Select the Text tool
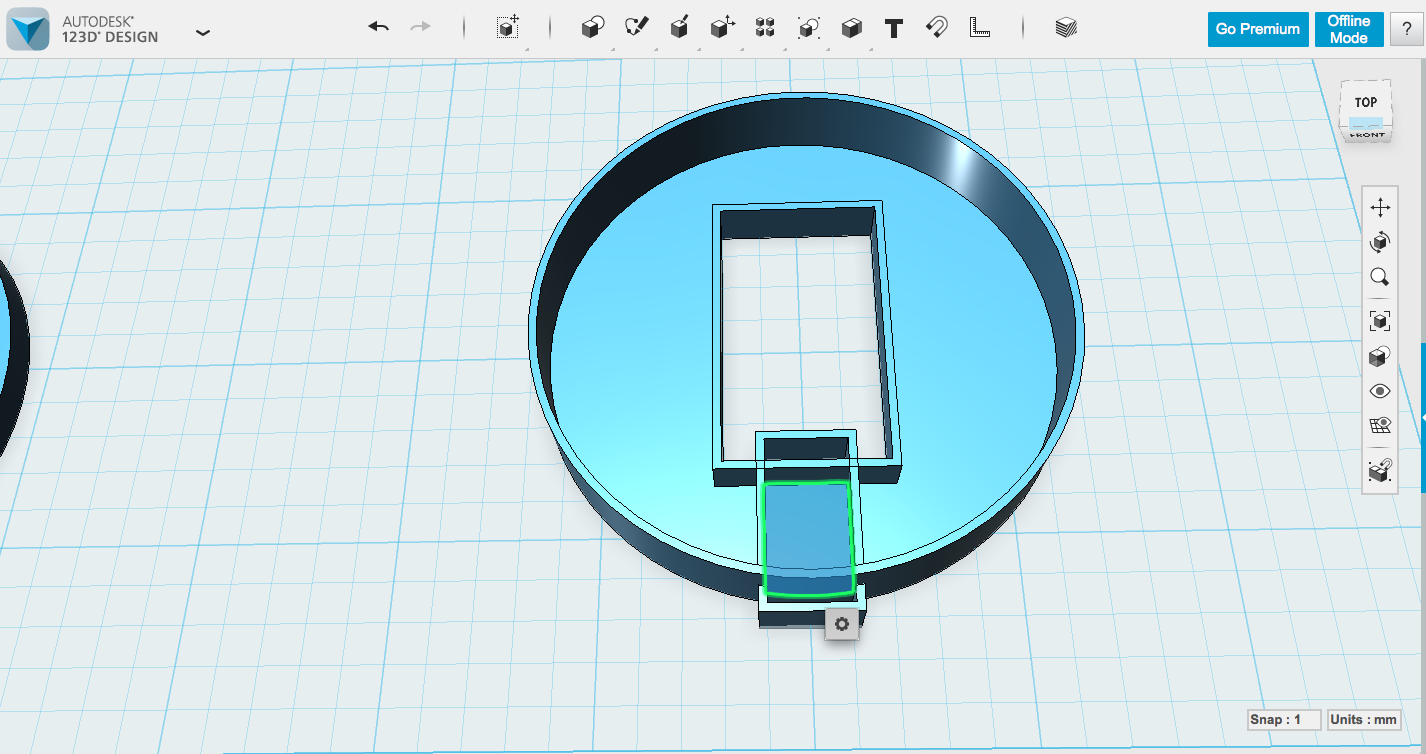The height and width of the screenshot is (754, 1426). pyautogui.click(x=893, y=28)
